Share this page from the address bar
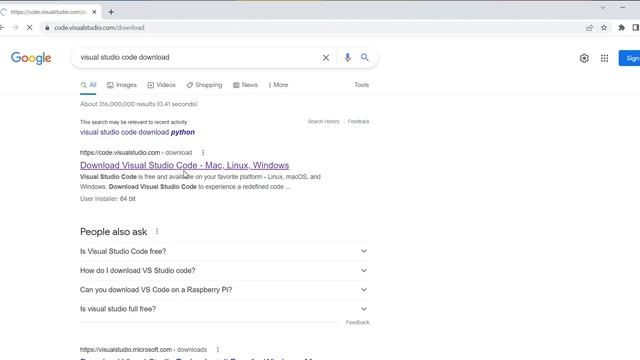Viewport: 640px width, 360px height. 589,28
